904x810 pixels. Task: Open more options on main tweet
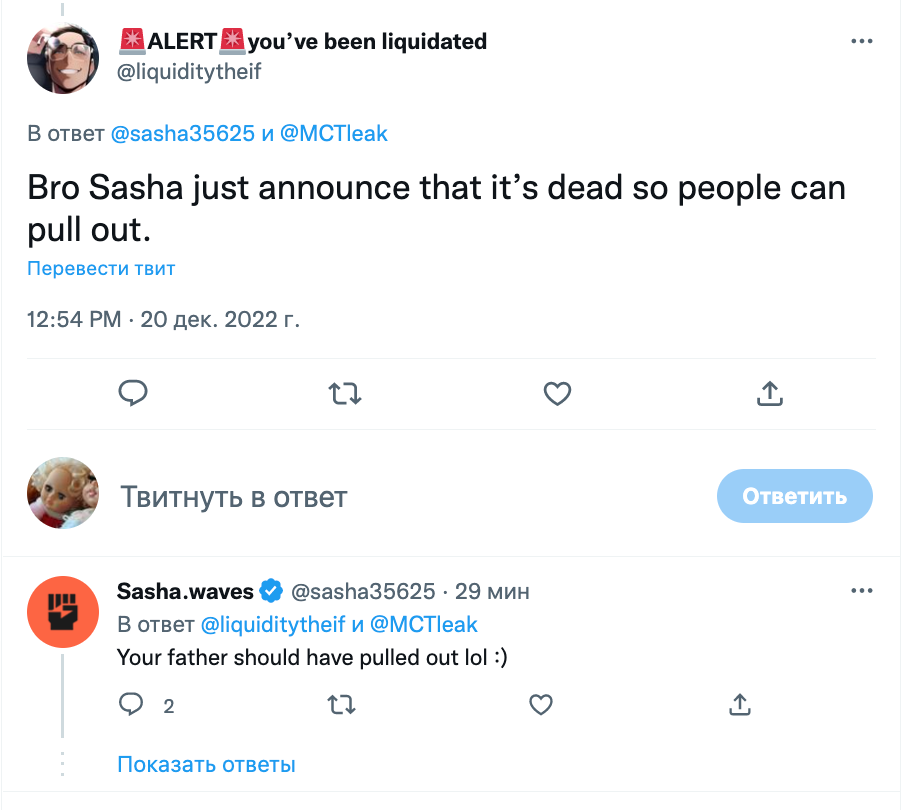pos(861,42)
